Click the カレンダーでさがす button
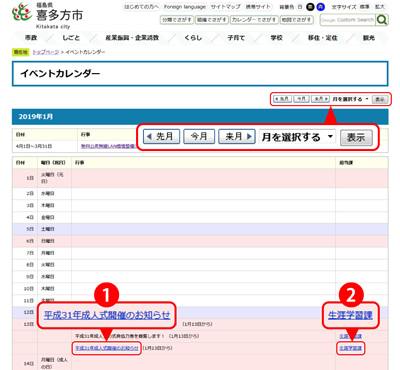Viewport: 400px width, 370px height. (x=254, y=20)
